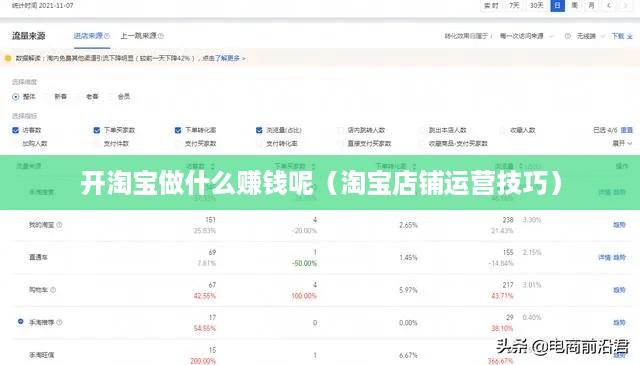This screenshot has width=640, height=365.
Task: Click the 直通车 source row label
Action: click(38, 258)
